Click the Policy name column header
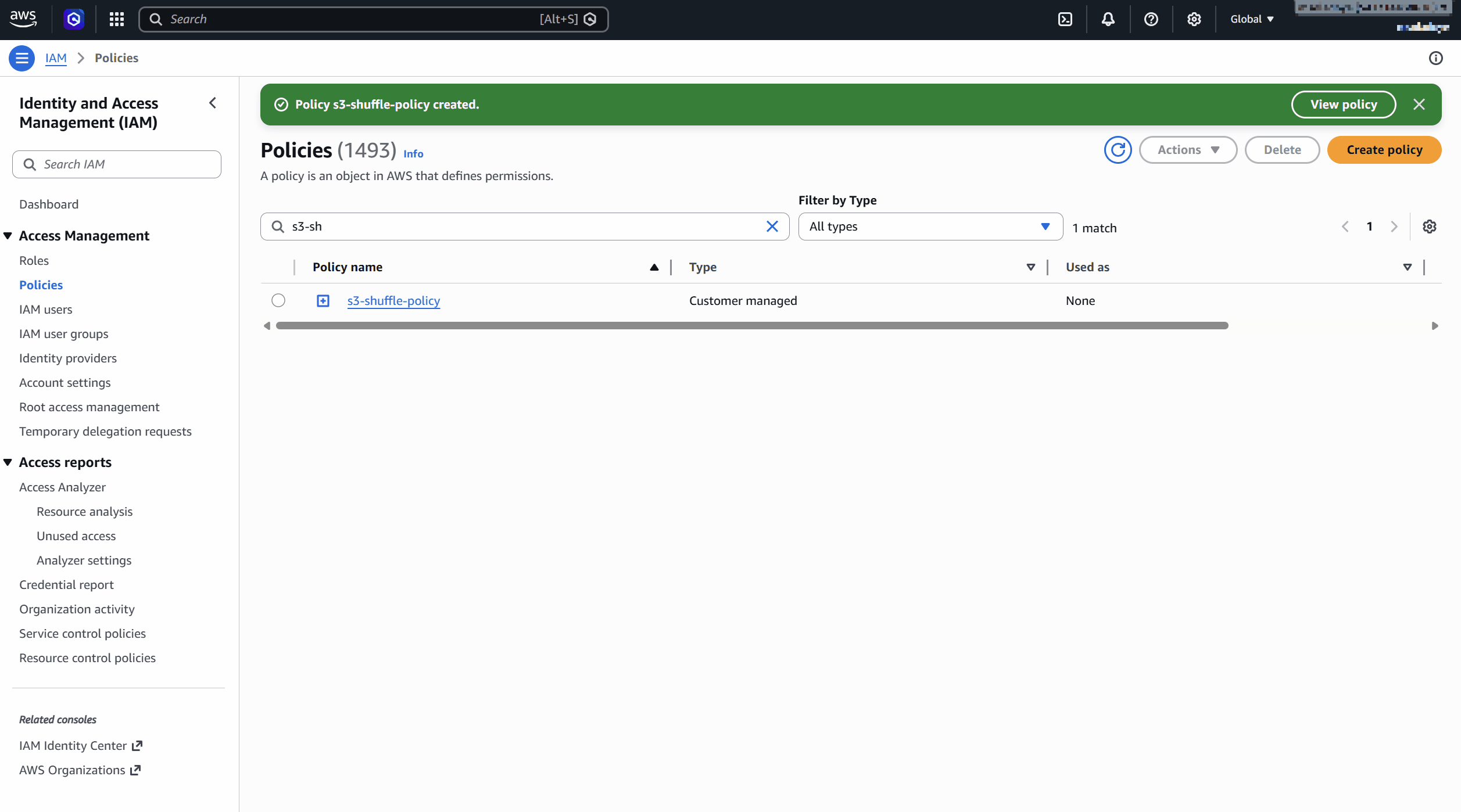This screenshot has width=1461, height=812. 348,267
